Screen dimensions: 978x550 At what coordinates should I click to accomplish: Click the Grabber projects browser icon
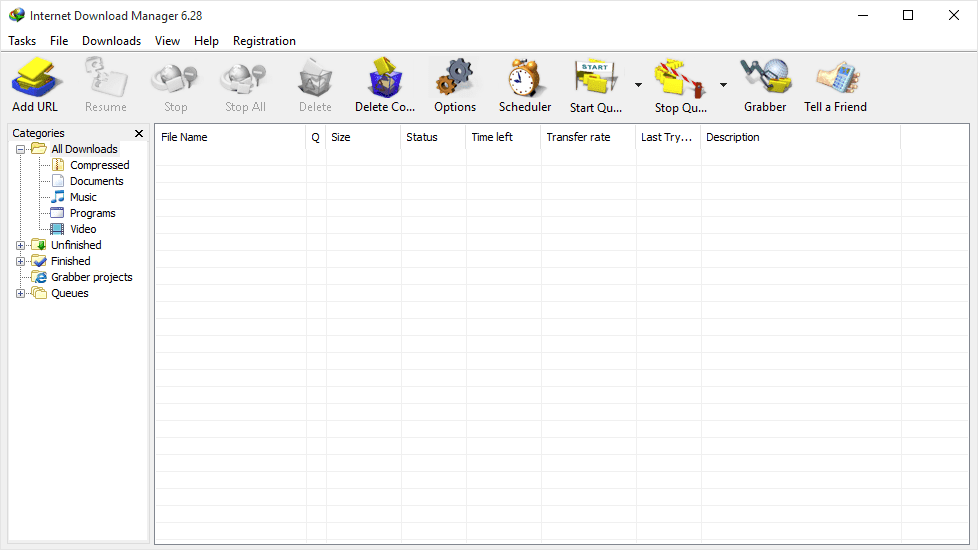pyautogui.click(x=40, y=277)
